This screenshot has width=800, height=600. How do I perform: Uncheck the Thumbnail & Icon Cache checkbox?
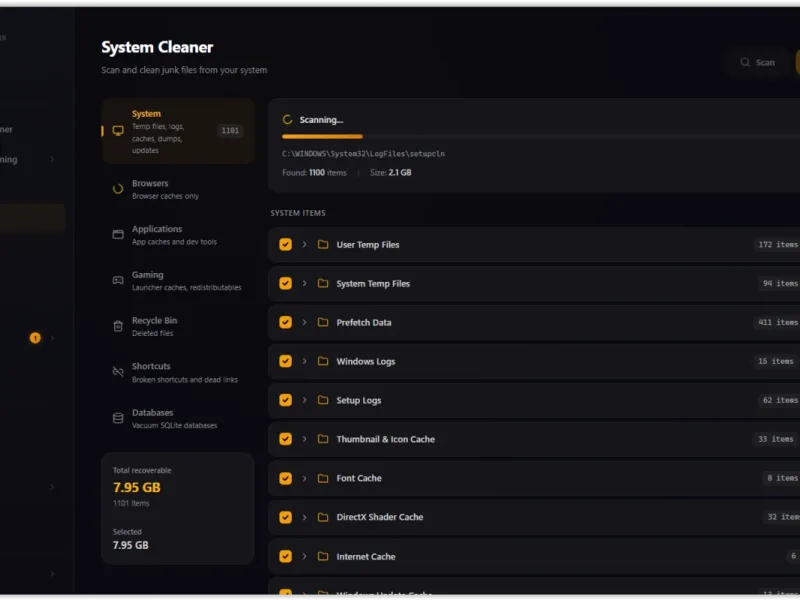pos(286,439)
